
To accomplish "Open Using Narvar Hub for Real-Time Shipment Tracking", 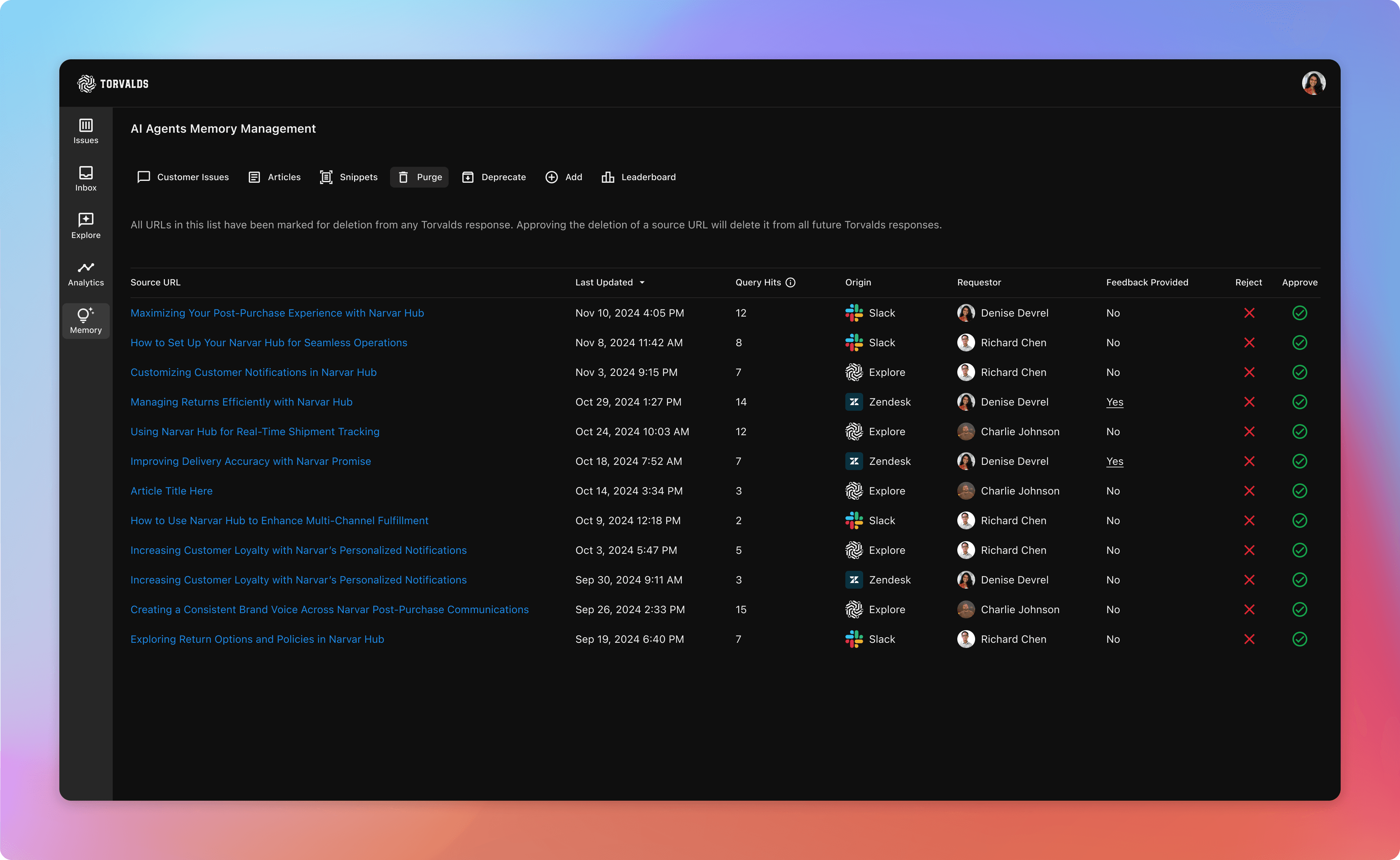I will [255, 432].
